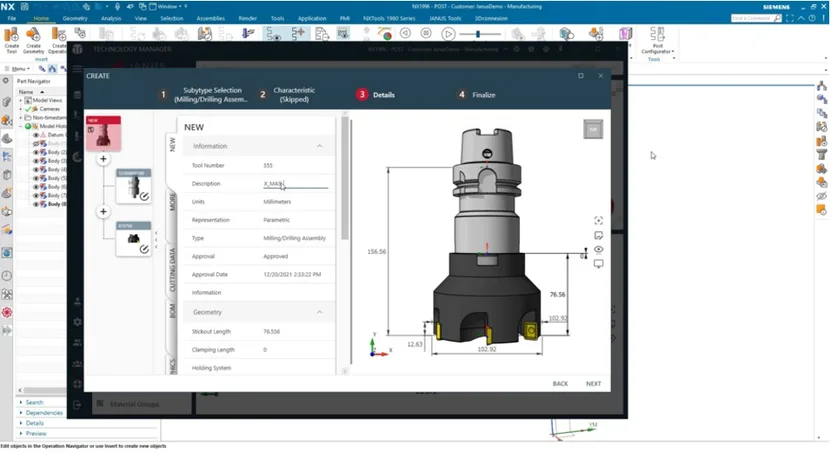Open the NXTools 1980 Series tab
This screenshot has width=840, height=452.
tap(389, 18)
